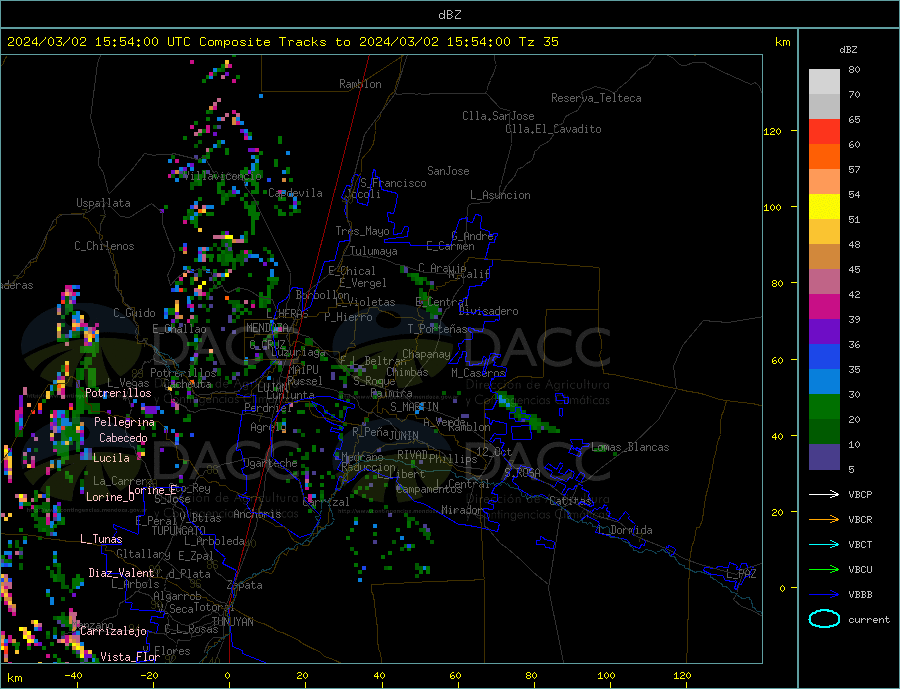Click the Carrizal map label
Image resolution: width=900 pixels, height=689 pixels.
pyautogui.click(x=326, y=502)
